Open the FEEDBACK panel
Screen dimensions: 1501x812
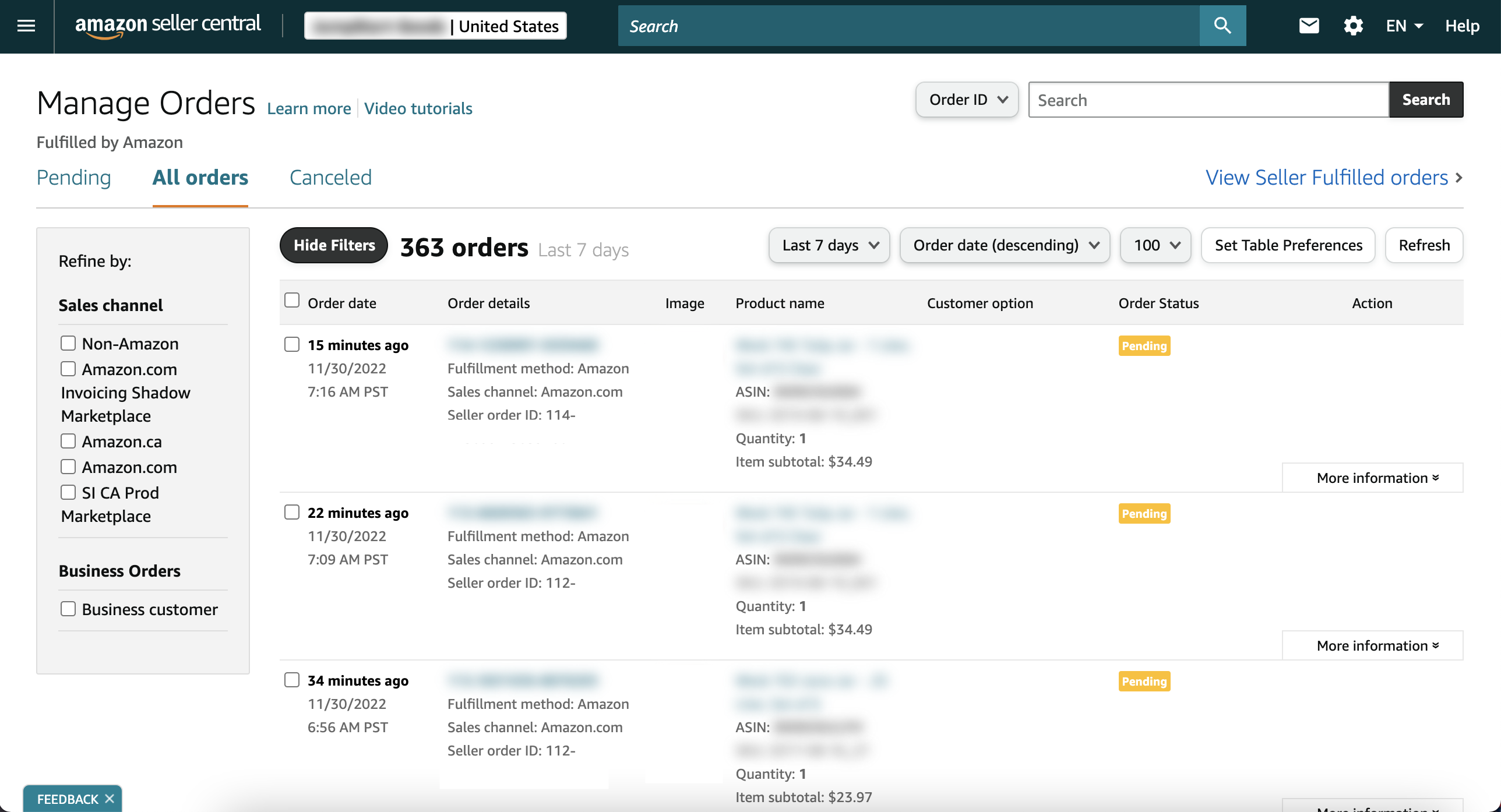(68, 799)
